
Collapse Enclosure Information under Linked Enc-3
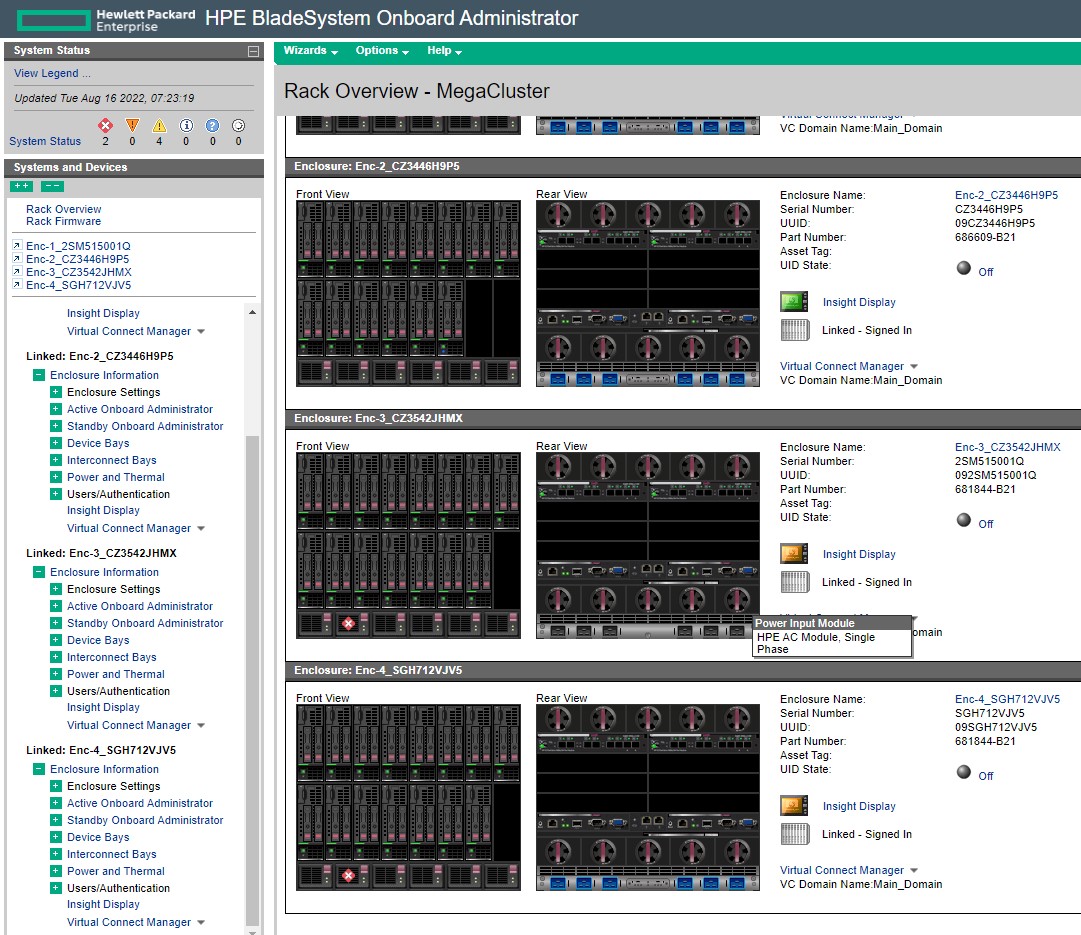(39, 572)
